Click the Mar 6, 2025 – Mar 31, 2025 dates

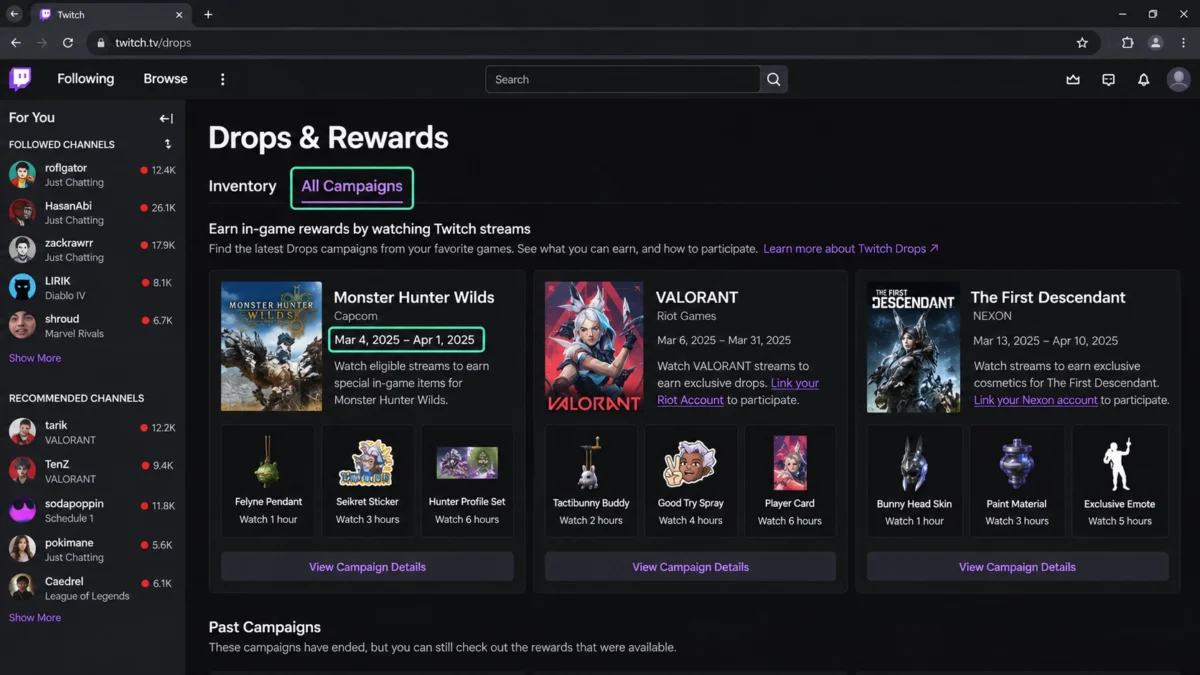(724, 340)
